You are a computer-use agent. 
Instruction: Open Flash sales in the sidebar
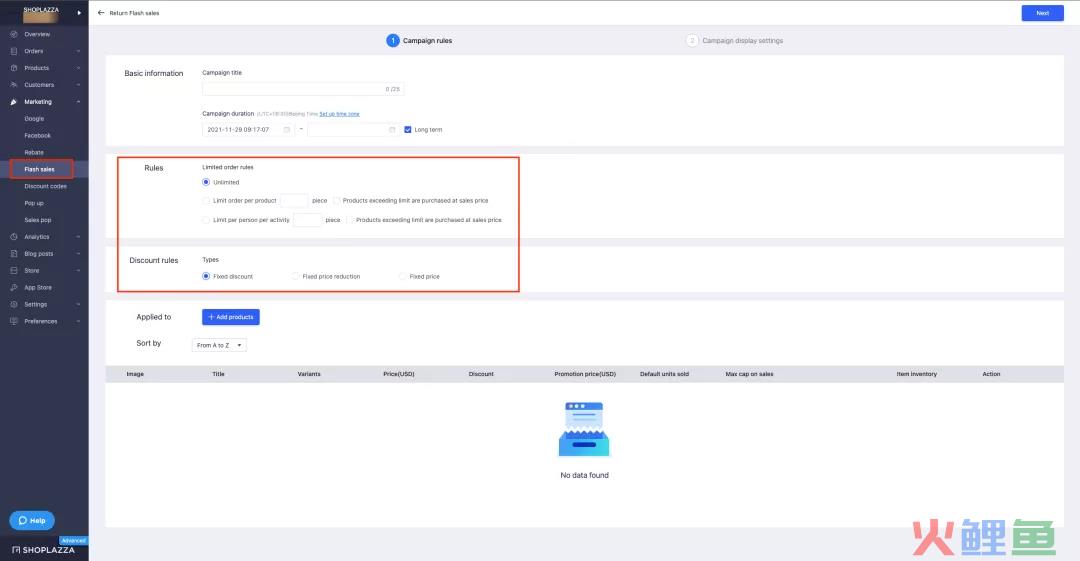click(41, 169)
